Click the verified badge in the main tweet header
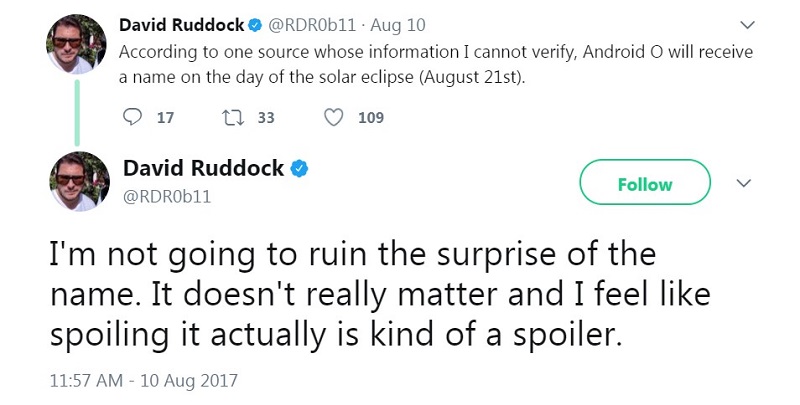Viewport: 800px width, 405px height. tap(298, 169)
